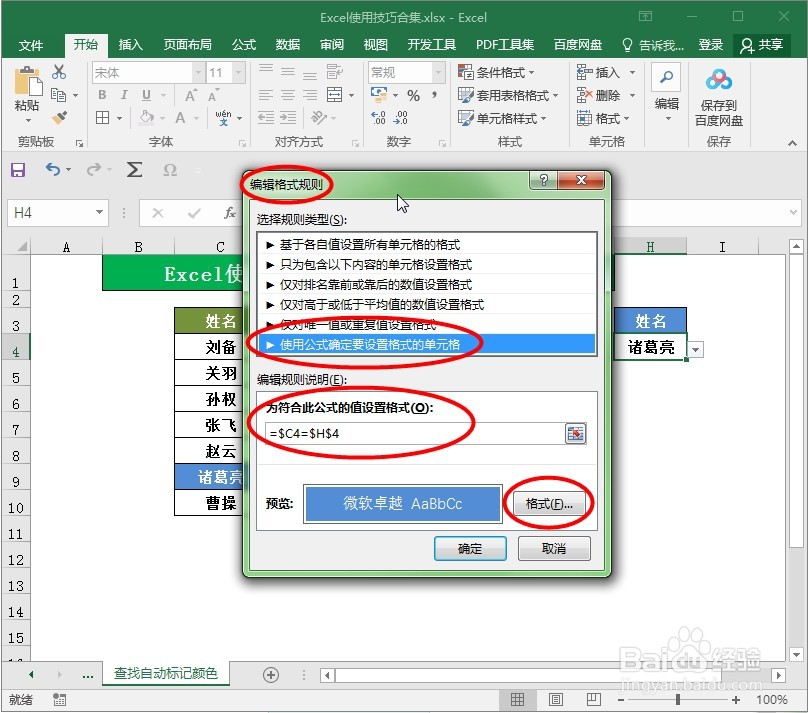Click the wén phonetic guide icon
This screenshot has height=713, width=808.
pos(224,118)
